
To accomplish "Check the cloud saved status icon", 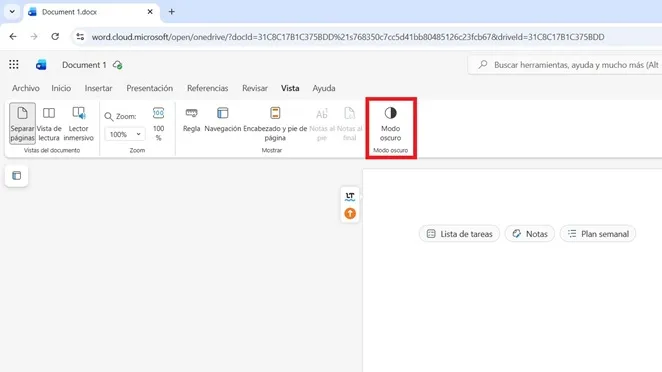I will (x=117, y=65).
